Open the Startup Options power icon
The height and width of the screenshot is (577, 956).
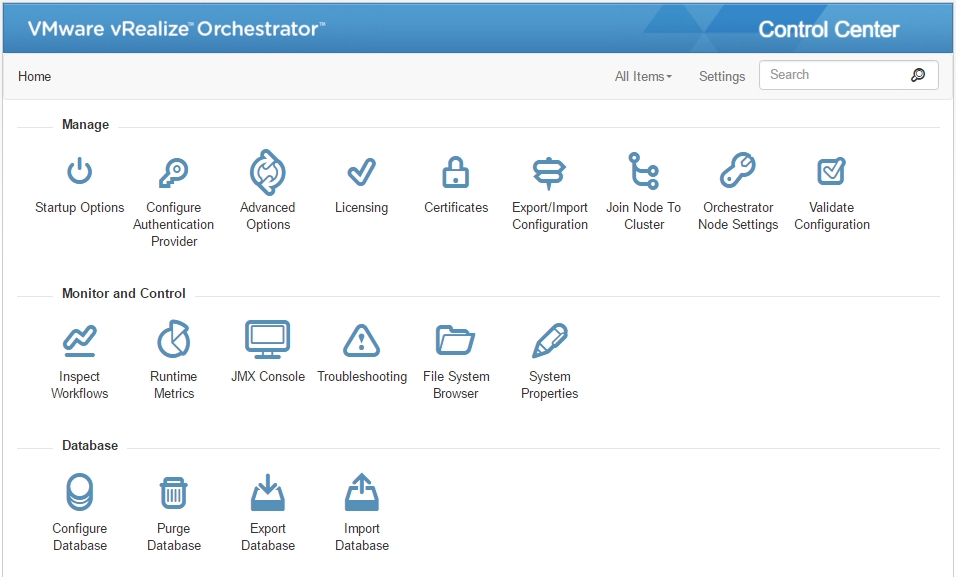coord(80,171)
